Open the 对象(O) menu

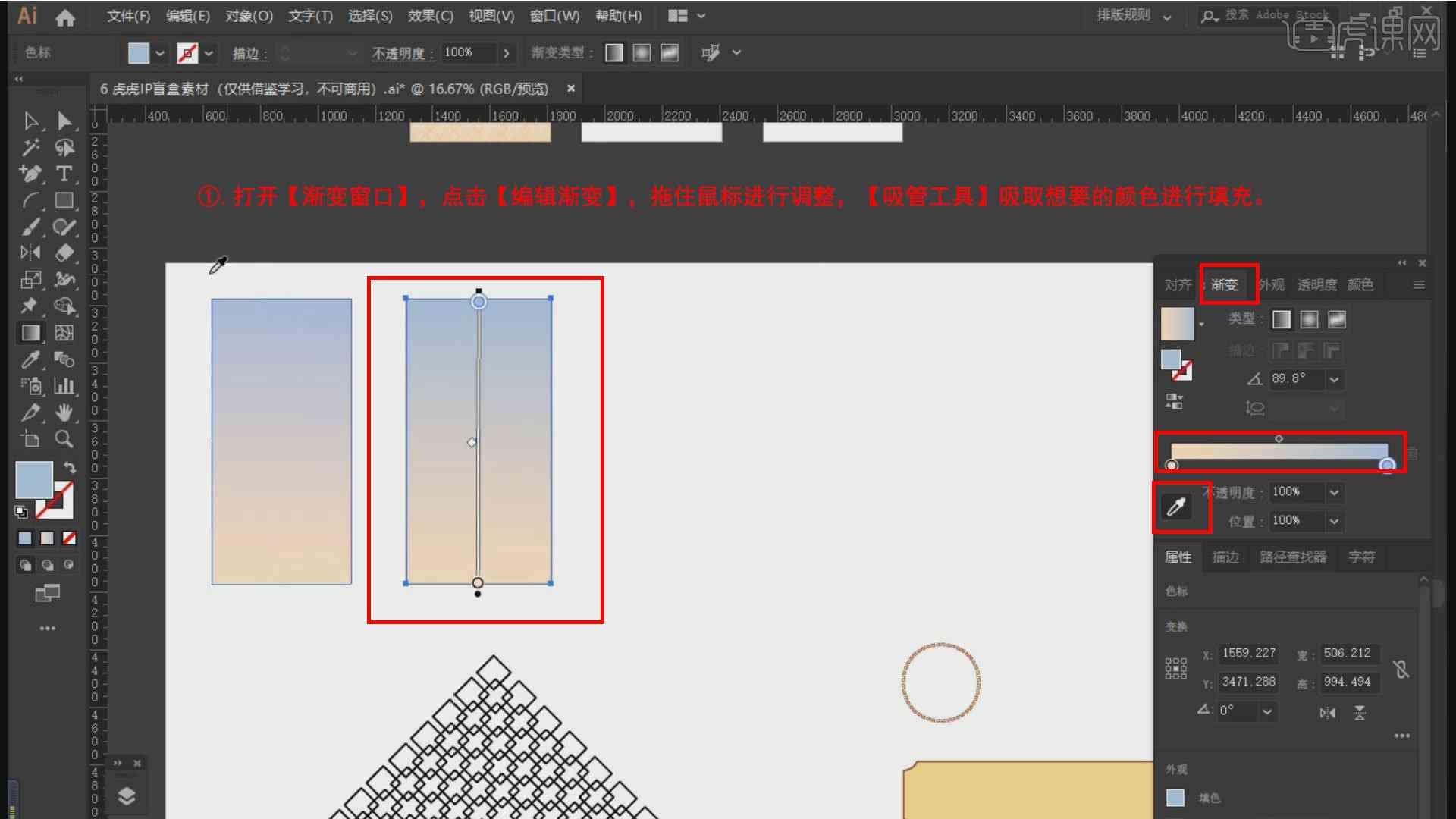249,16
